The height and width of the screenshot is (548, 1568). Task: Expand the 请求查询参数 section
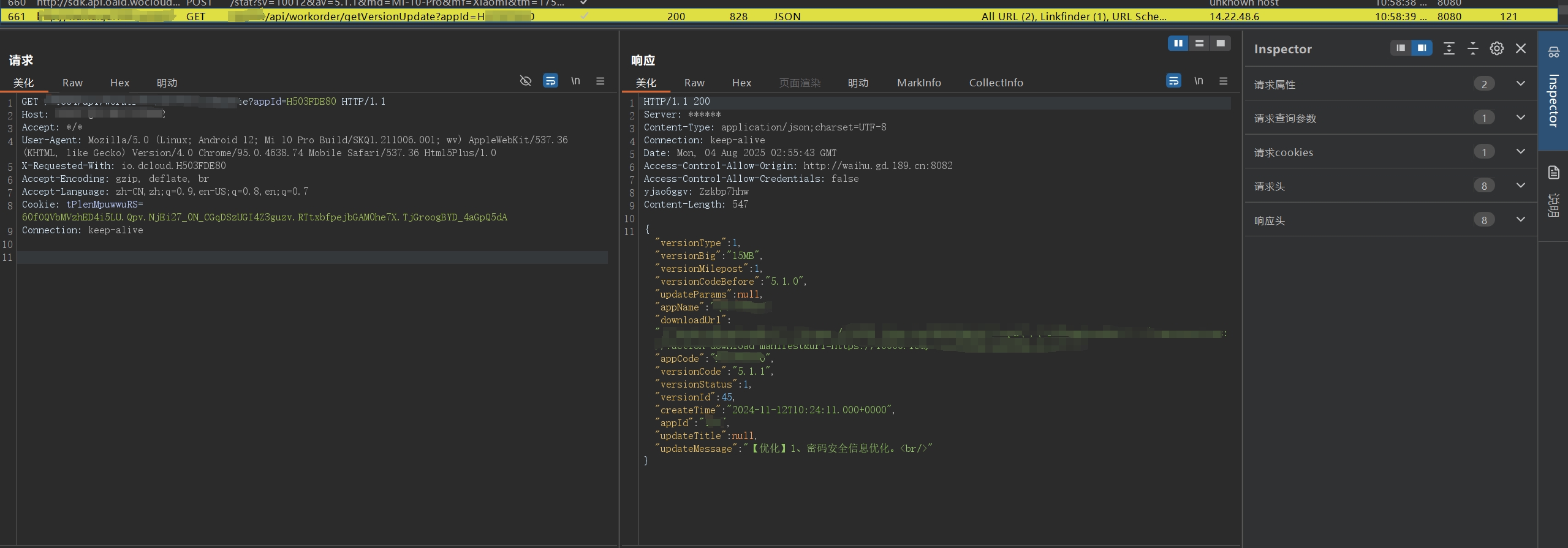point(1520,118)
